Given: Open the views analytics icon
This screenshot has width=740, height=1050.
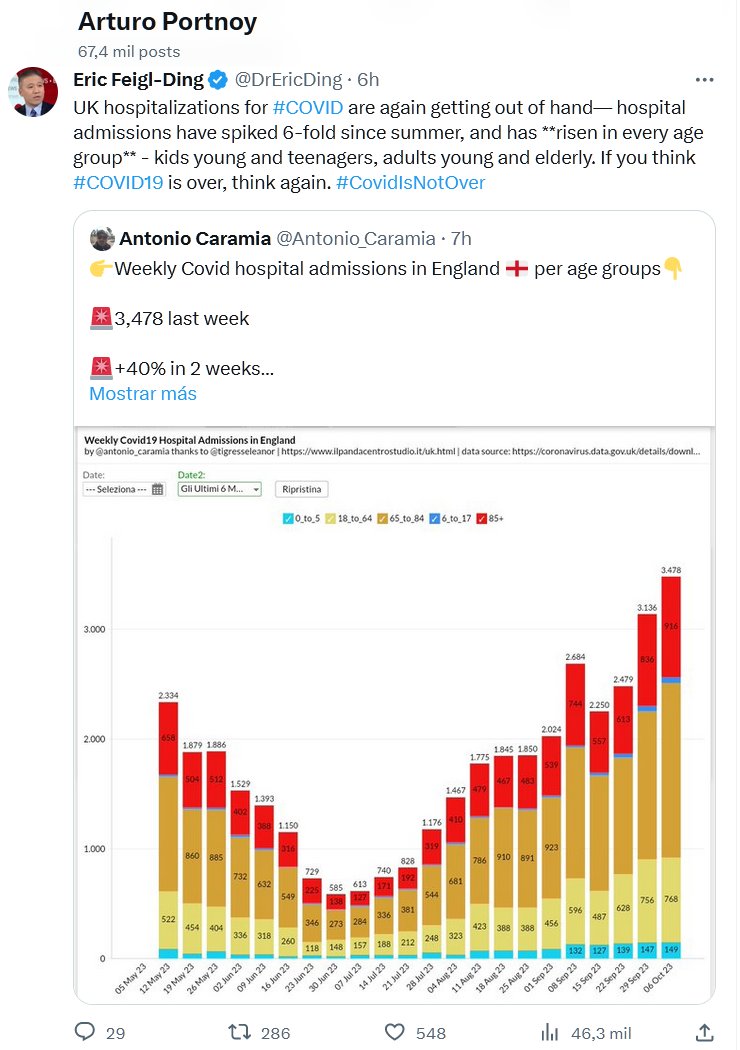Looking at the screenshot, I should click(549, 1031).
